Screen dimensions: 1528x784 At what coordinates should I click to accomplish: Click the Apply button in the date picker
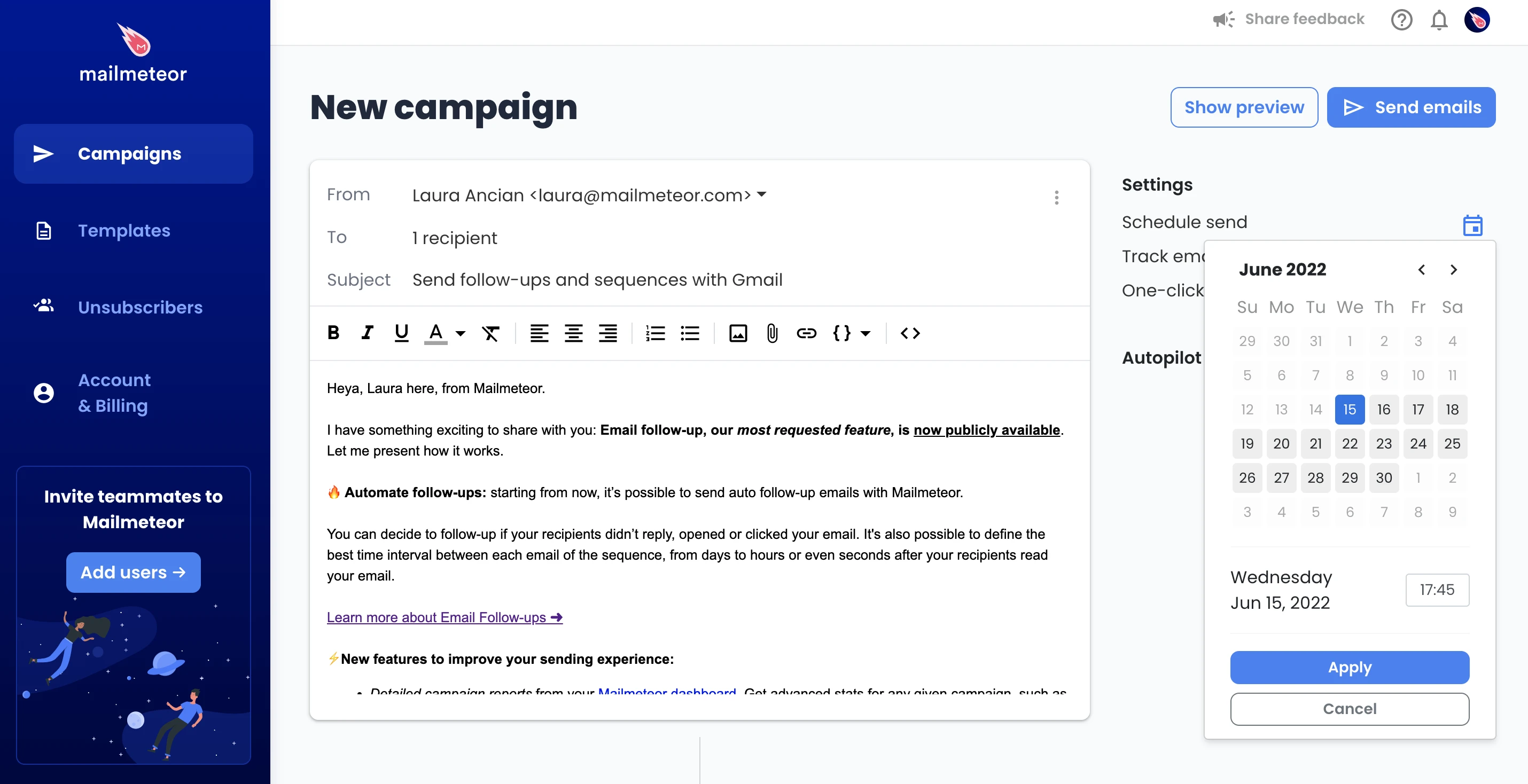pyautogui.click(x=1350, y=667)
